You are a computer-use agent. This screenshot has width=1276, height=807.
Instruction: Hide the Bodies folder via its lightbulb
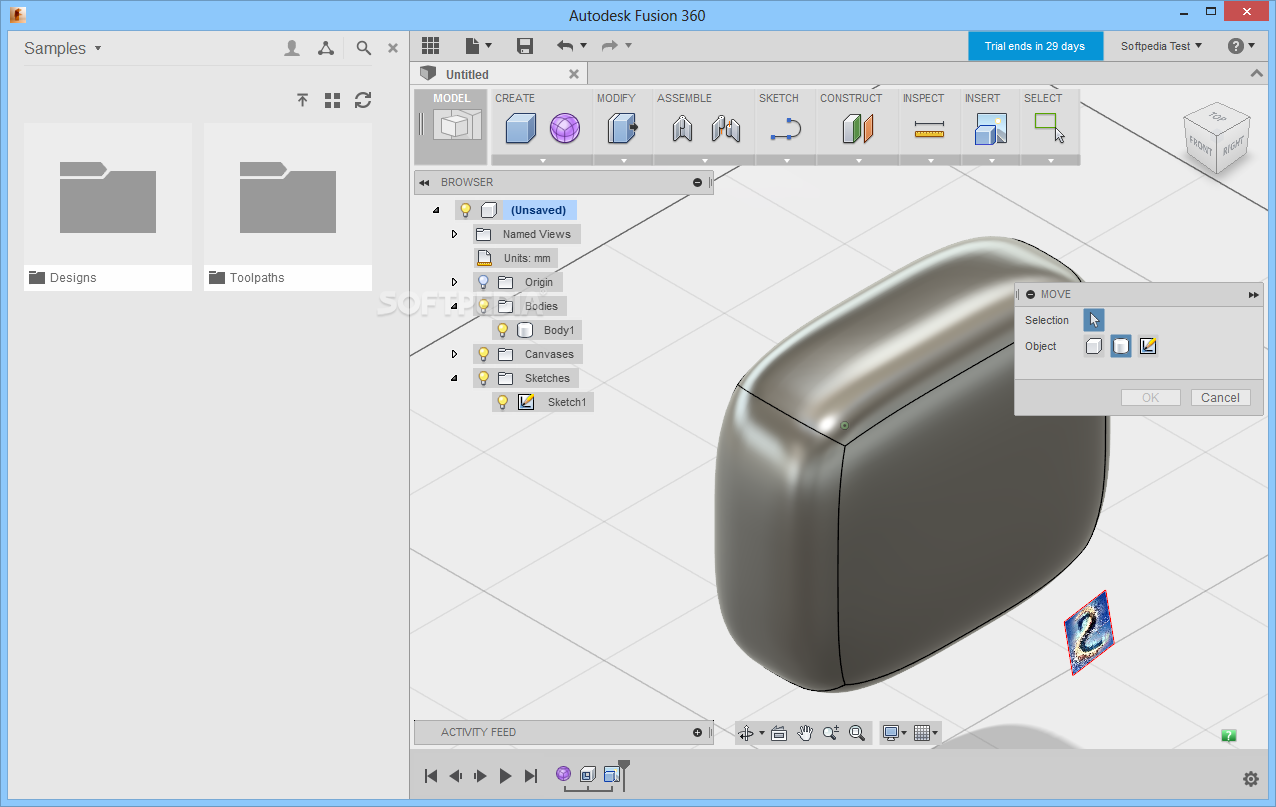(x=483, y=306)
